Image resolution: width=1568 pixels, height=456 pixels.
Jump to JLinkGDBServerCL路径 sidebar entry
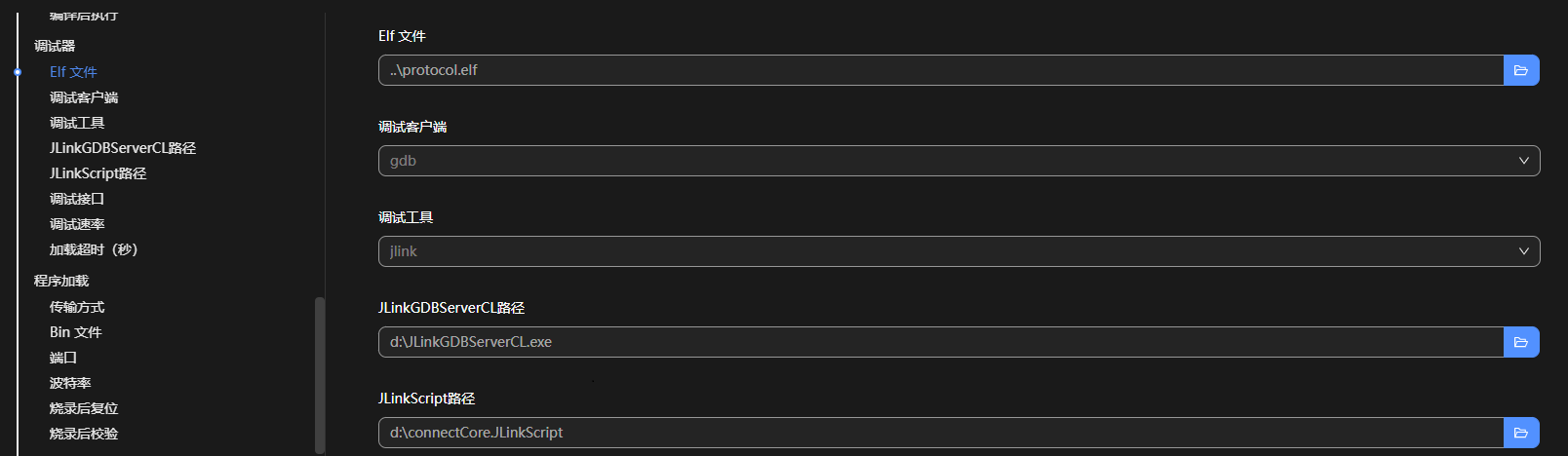pyautogui.click(x=123, y=148)
